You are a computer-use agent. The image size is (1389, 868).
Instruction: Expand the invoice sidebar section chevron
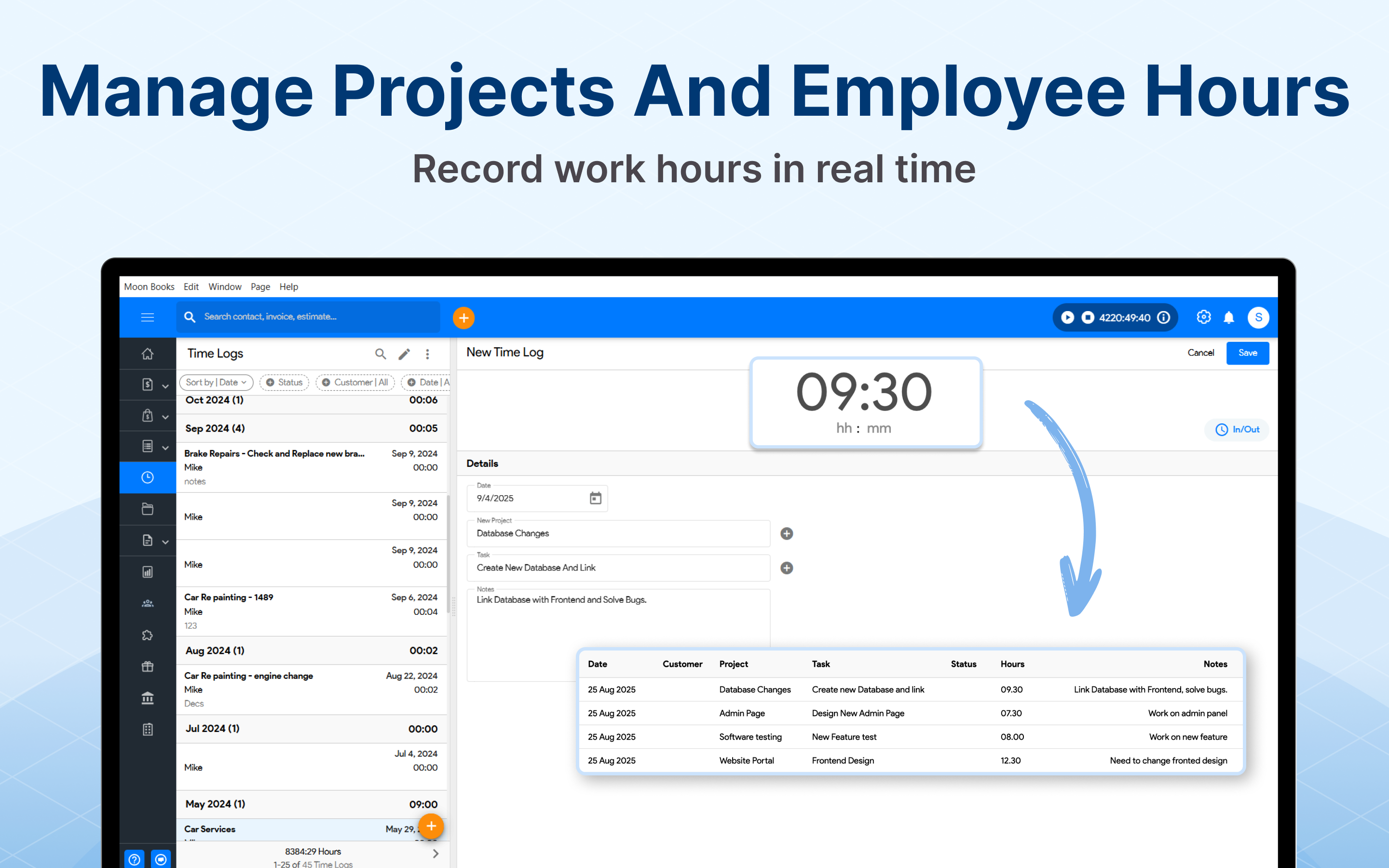(x=165, y=386)
